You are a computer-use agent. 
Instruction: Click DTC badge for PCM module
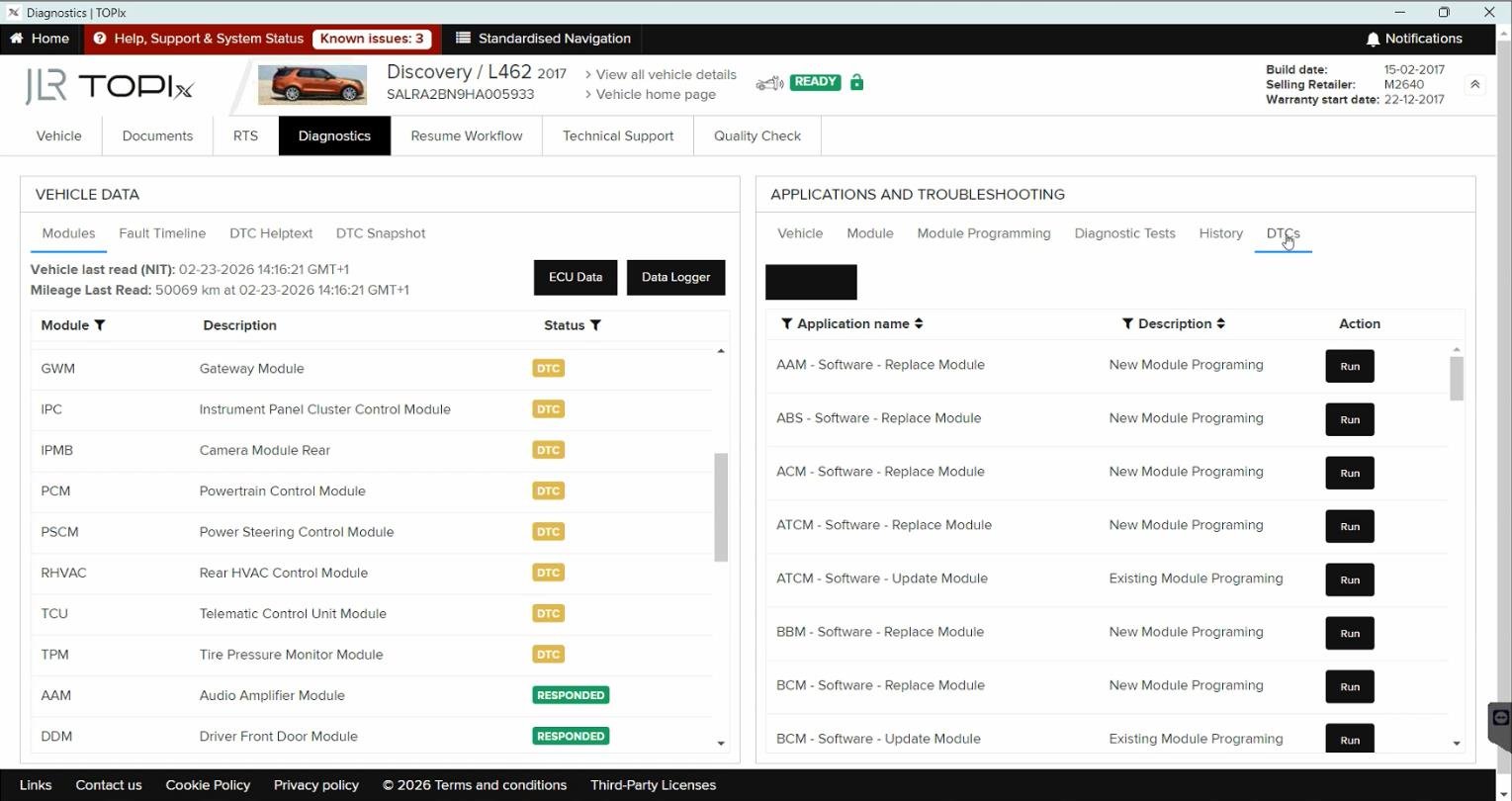(548, 490)
